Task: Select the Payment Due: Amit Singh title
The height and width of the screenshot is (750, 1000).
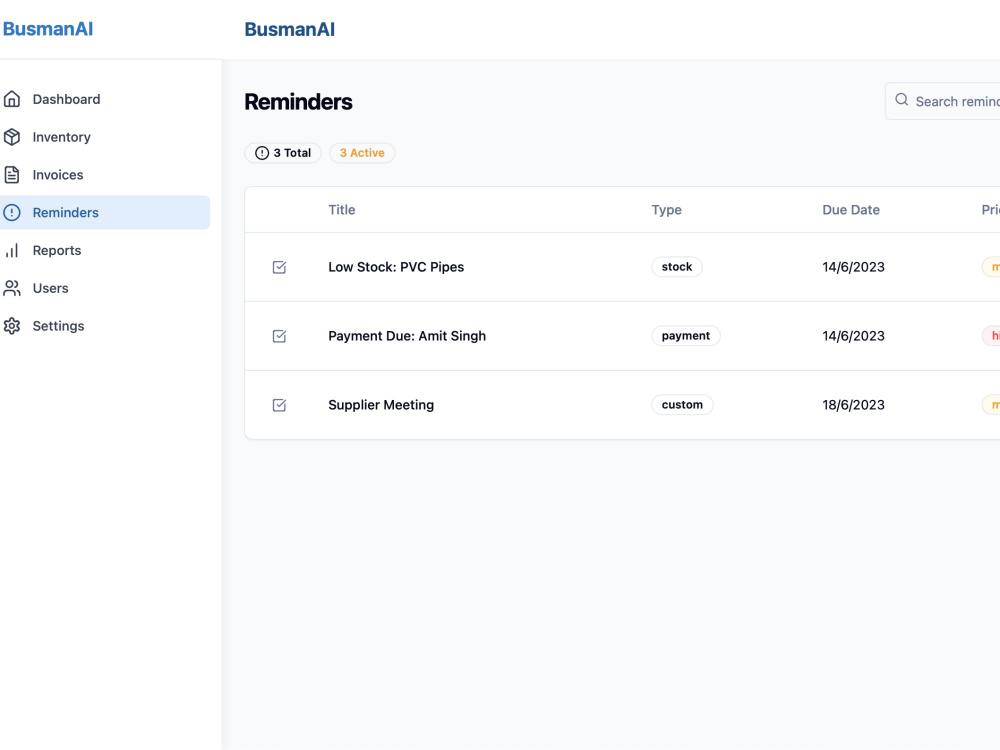Action: coord(407,336)
